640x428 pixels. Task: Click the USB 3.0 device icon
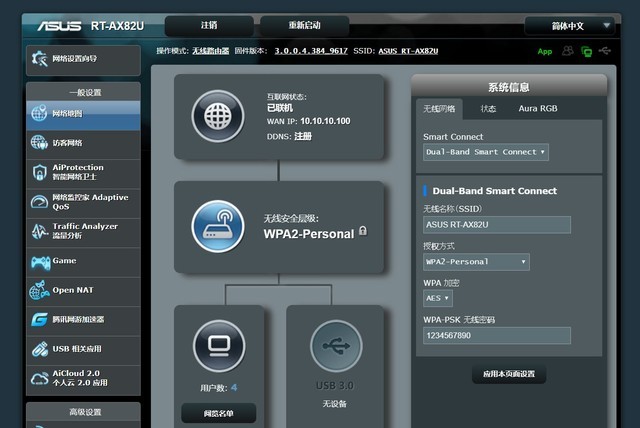coord(336,346)
